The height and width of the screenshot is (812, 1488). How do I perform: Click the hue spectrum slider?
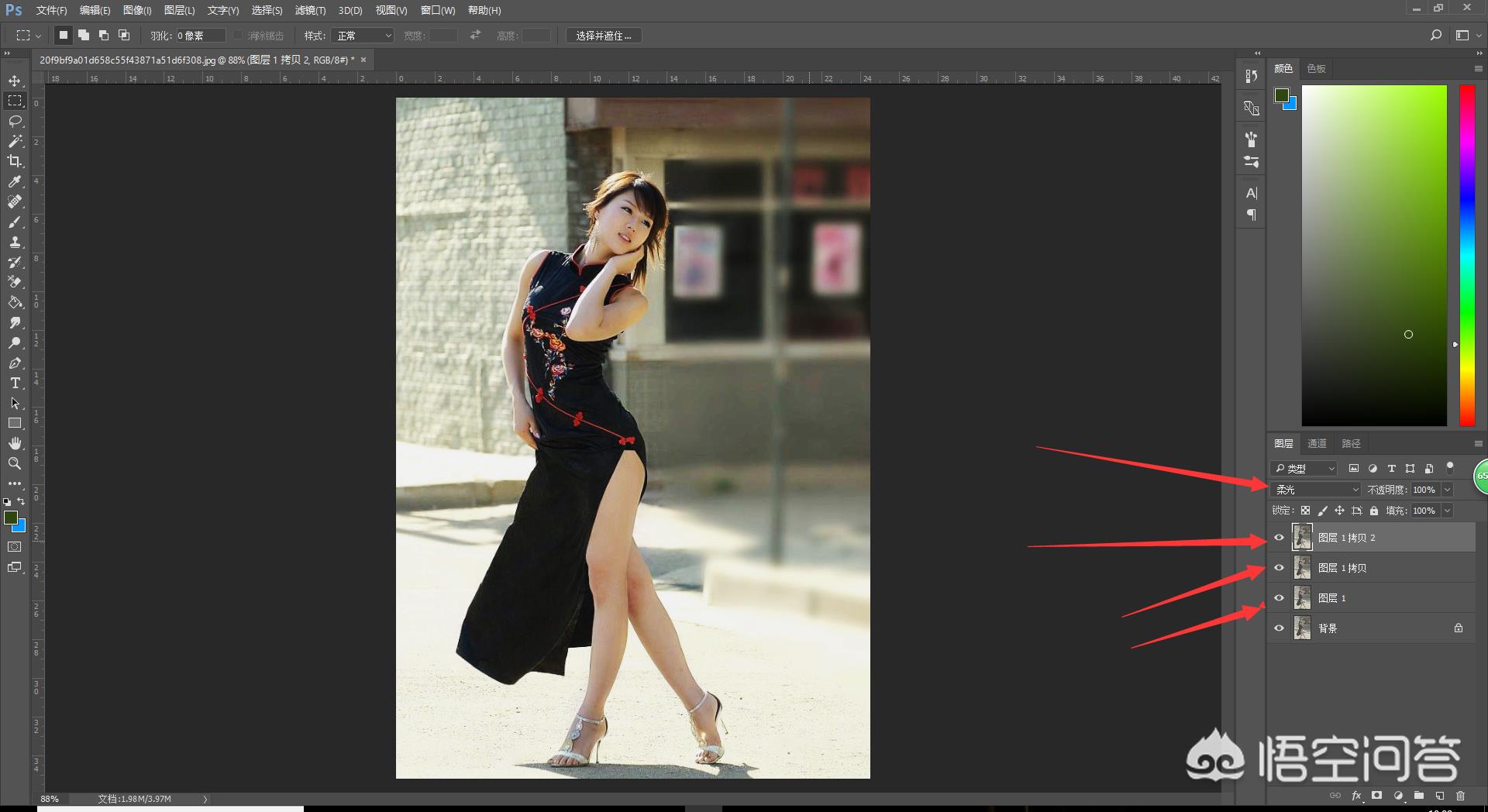coord(1467,256)
